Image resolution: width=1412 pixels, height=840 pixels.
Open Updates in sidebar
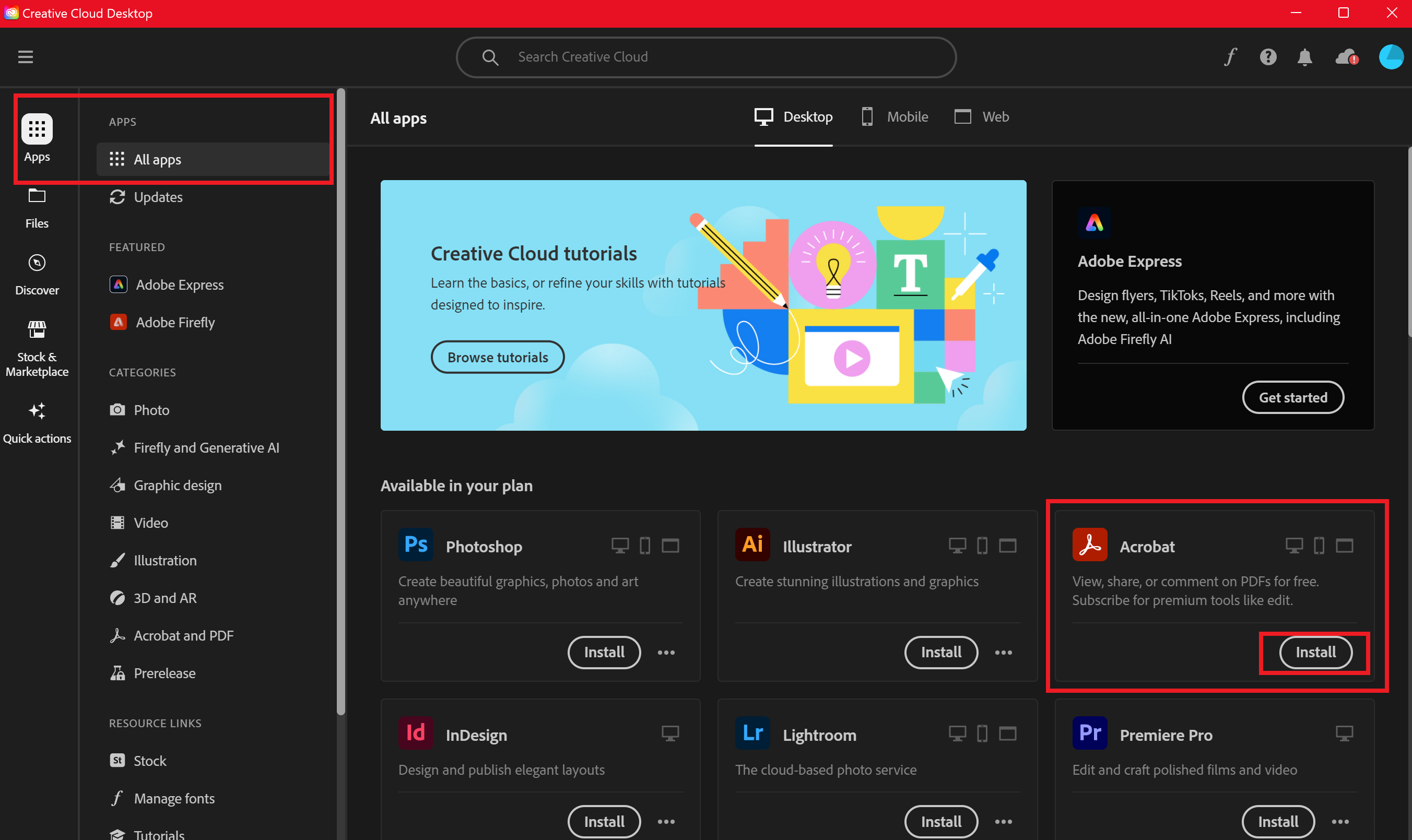click(x=146, y=197)
